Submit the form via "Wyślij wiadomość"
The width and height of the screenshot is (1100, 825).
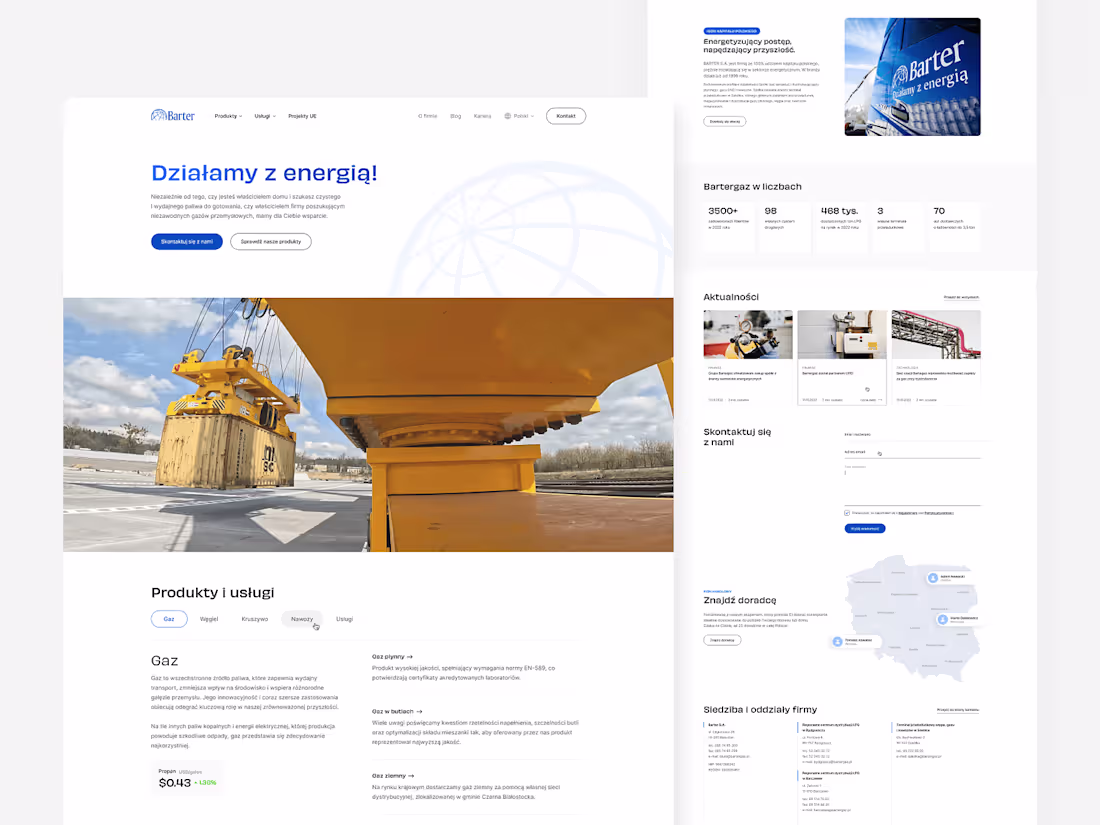pyautogui.click(x=864, y=528)
